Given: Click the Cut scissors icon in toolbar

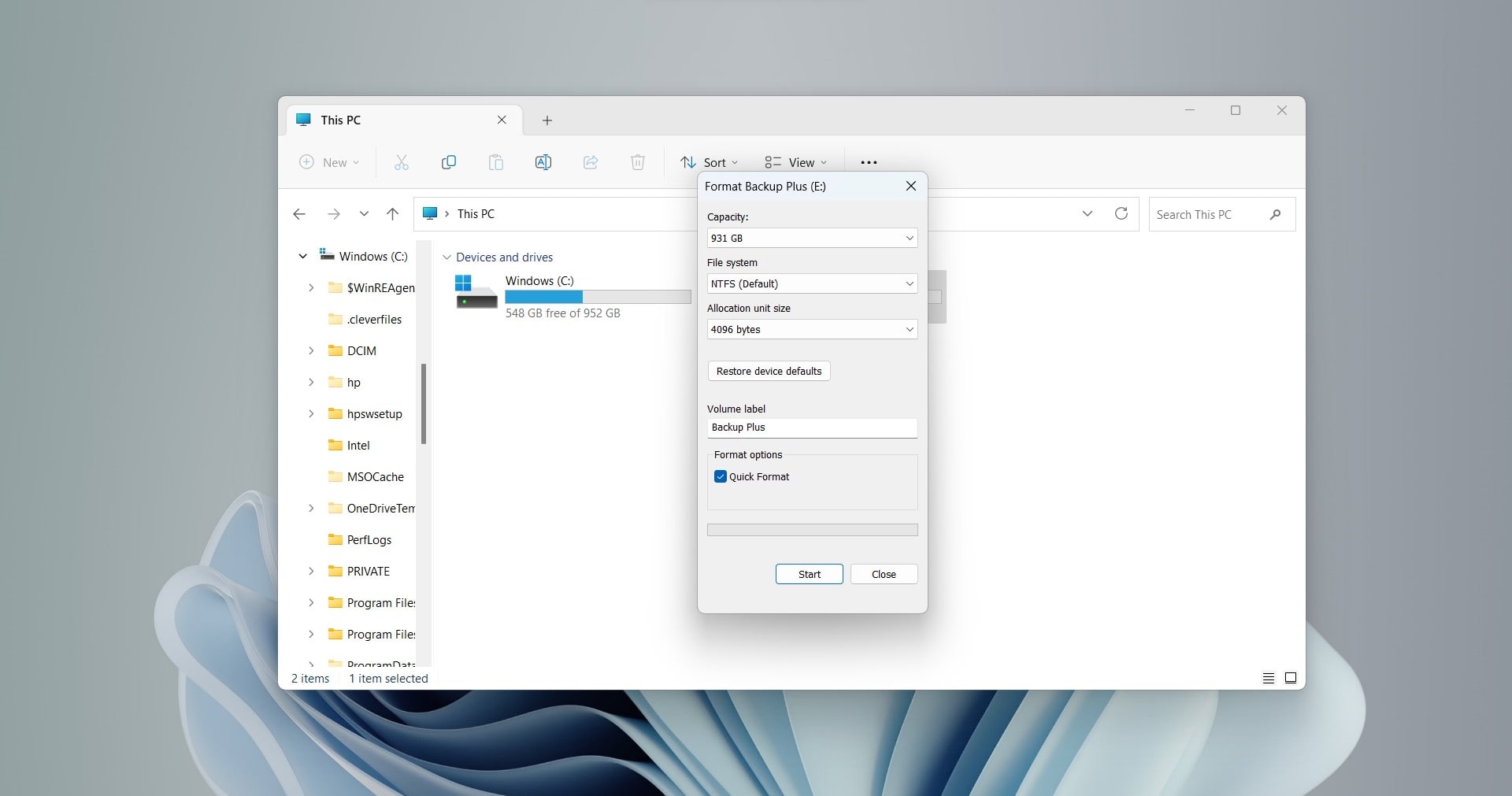Looking at the screenshot, I should click(x=401, y=162).
